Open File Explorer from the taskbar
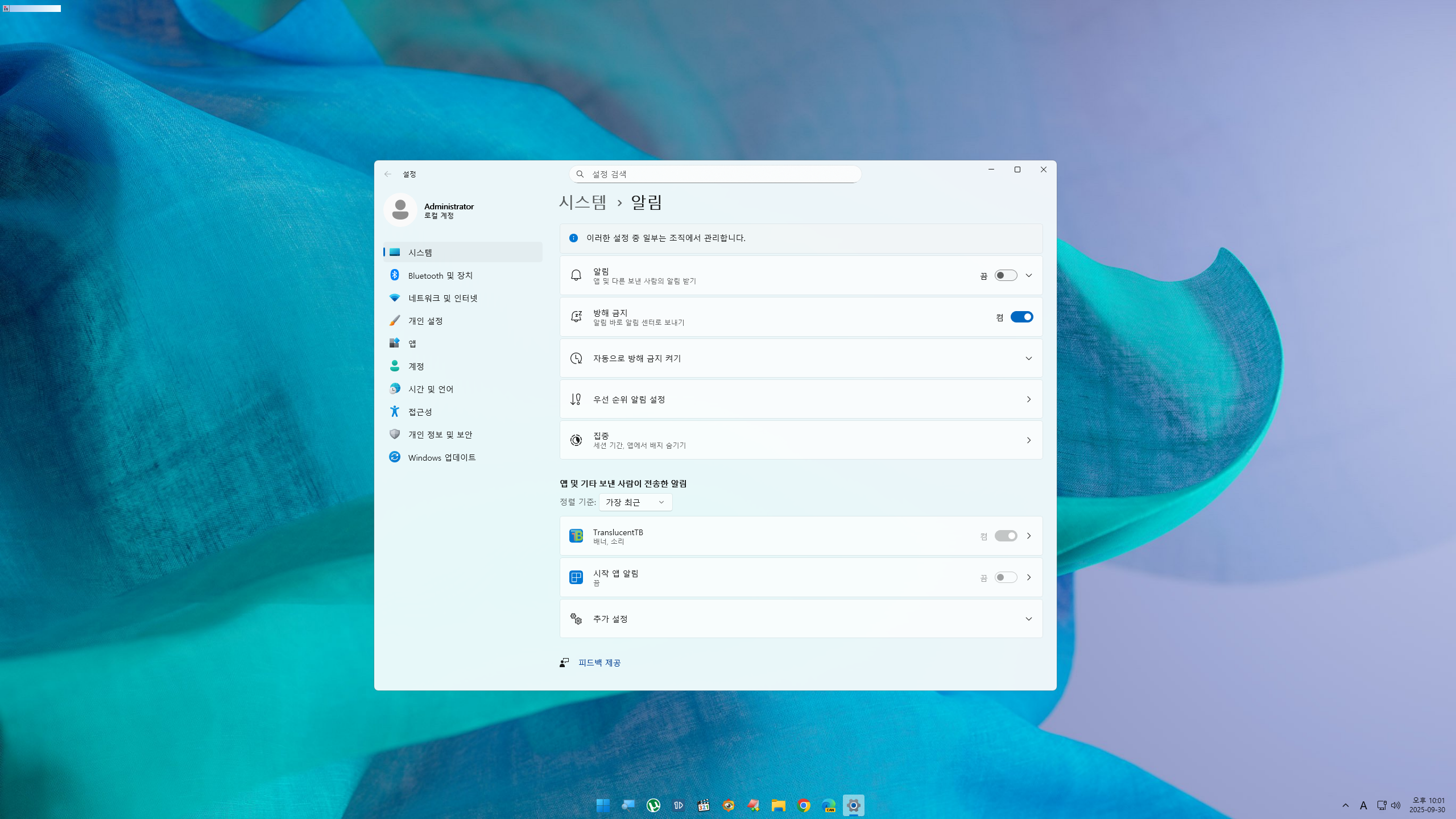 [778, 805]
